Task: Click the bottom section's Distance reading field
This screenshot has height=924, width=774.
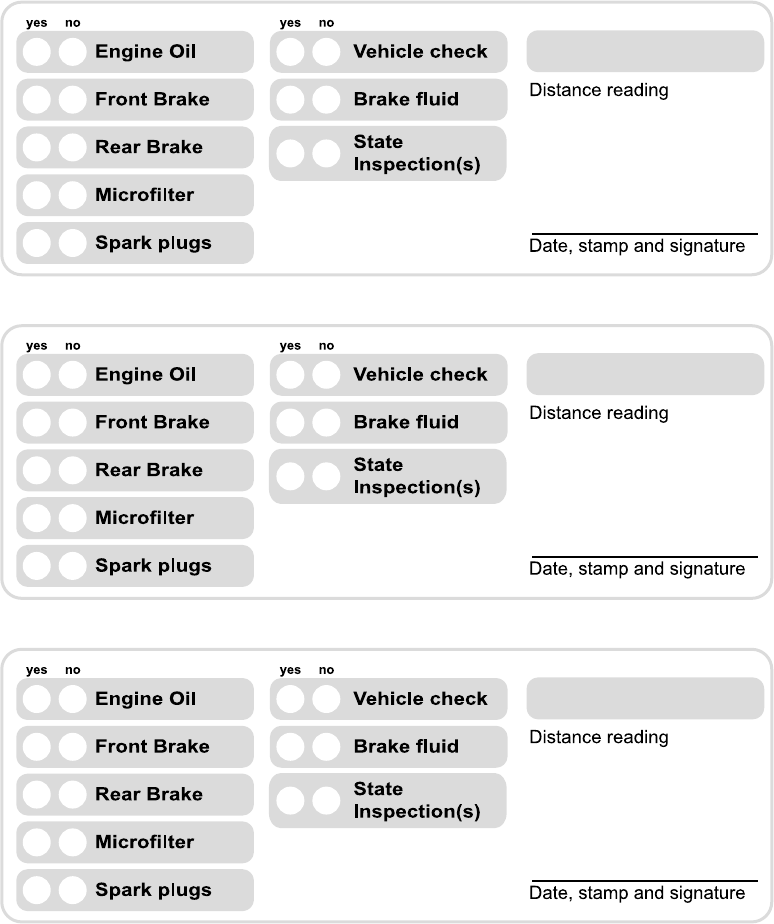Action: (x=645, y=699)
